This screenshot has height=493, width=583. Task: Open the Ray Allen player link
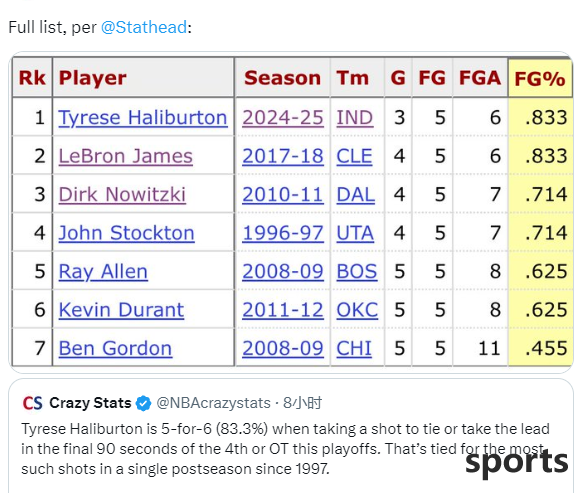coord(103,272)
